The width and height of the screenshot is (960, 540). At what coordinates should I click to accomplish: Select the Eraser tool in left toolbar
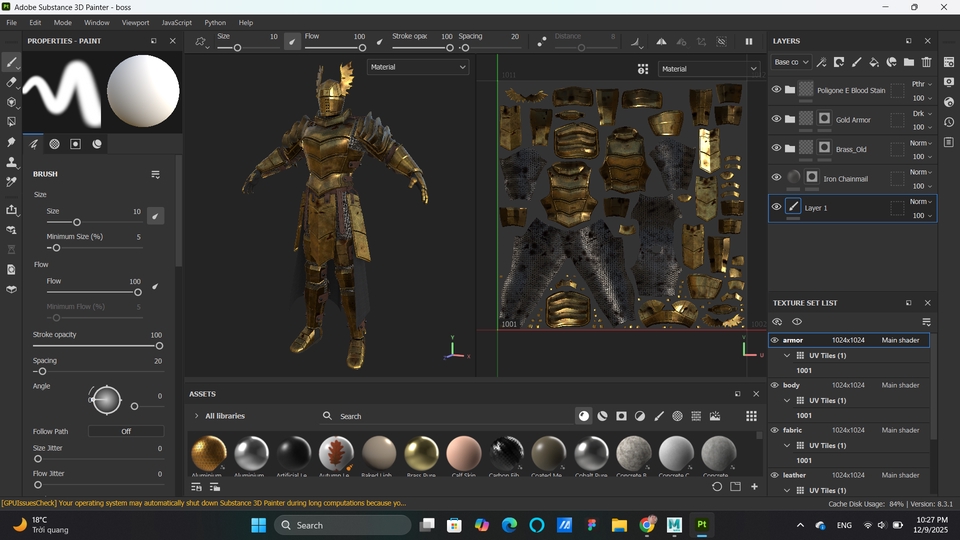pos(12,82)
